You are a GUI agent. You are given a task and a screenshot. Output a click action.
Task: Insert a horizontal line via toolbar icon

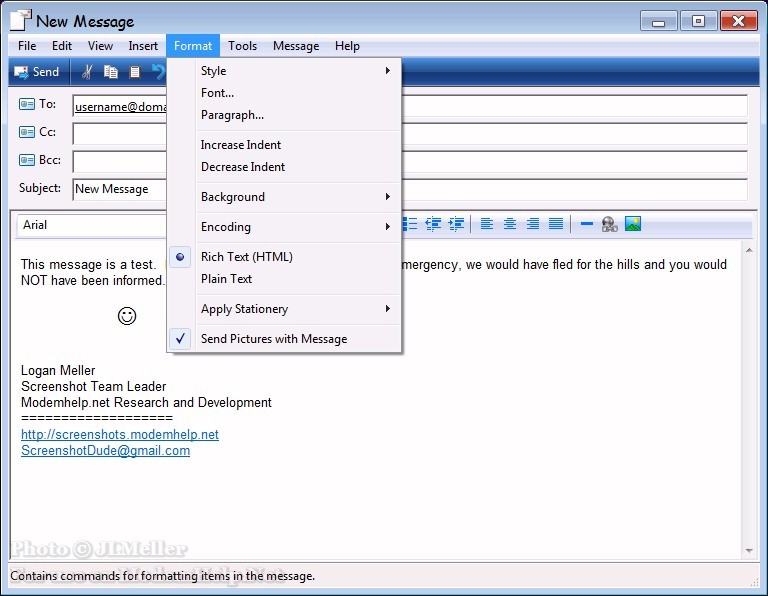coord(587,224)
